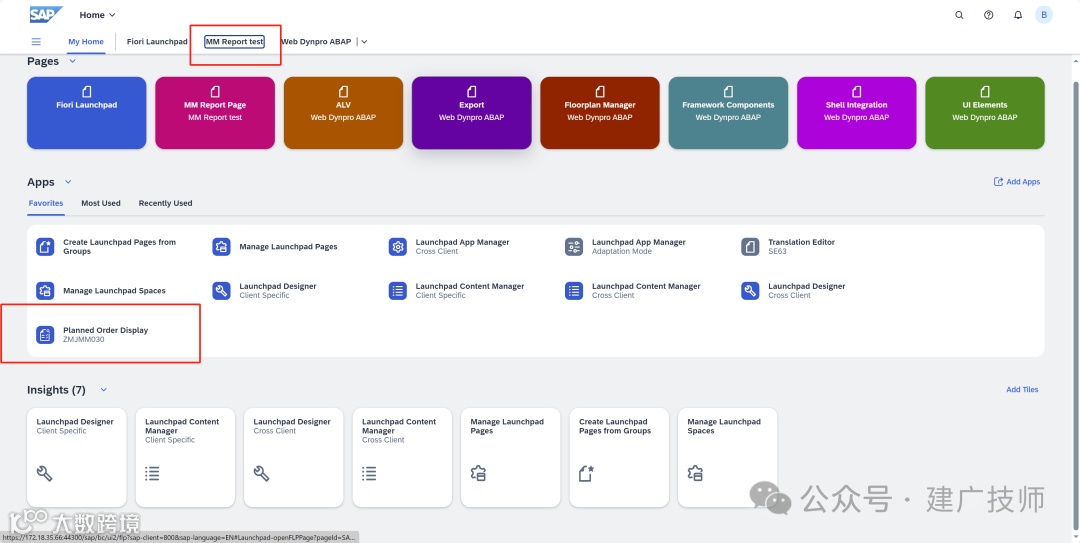Open the MM Report test space tab
This screenshot has width=1080, height=543.
coord(234,41)
